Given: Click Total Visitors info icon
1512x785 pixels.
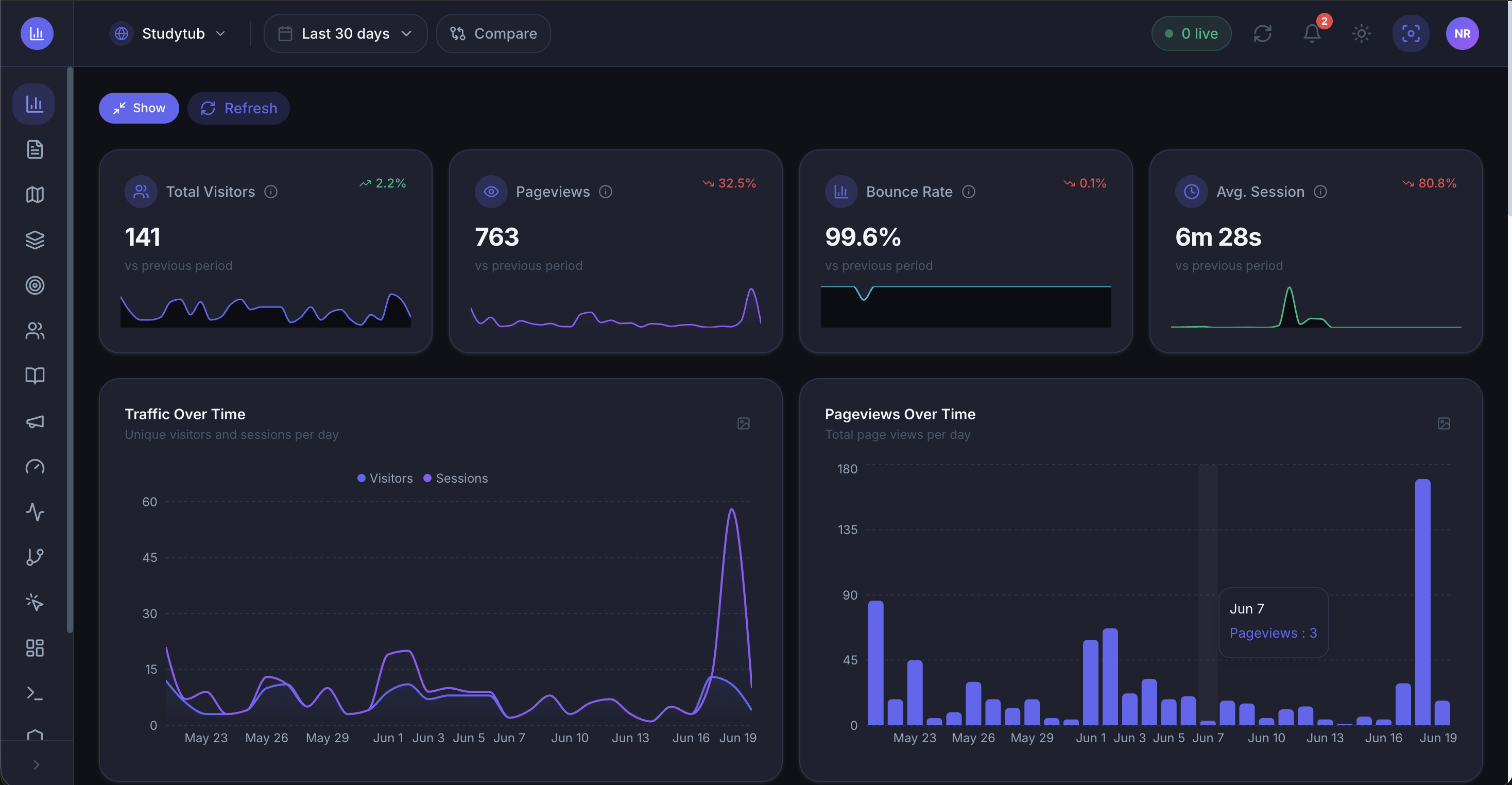Looking at the screenshot, I should (x=270, y=192).
